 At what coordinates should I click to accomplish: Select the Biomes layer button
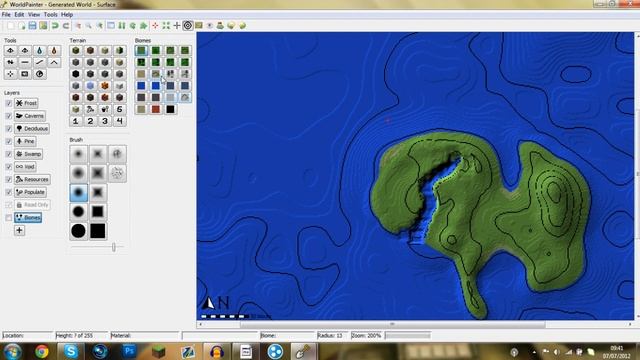28,218
